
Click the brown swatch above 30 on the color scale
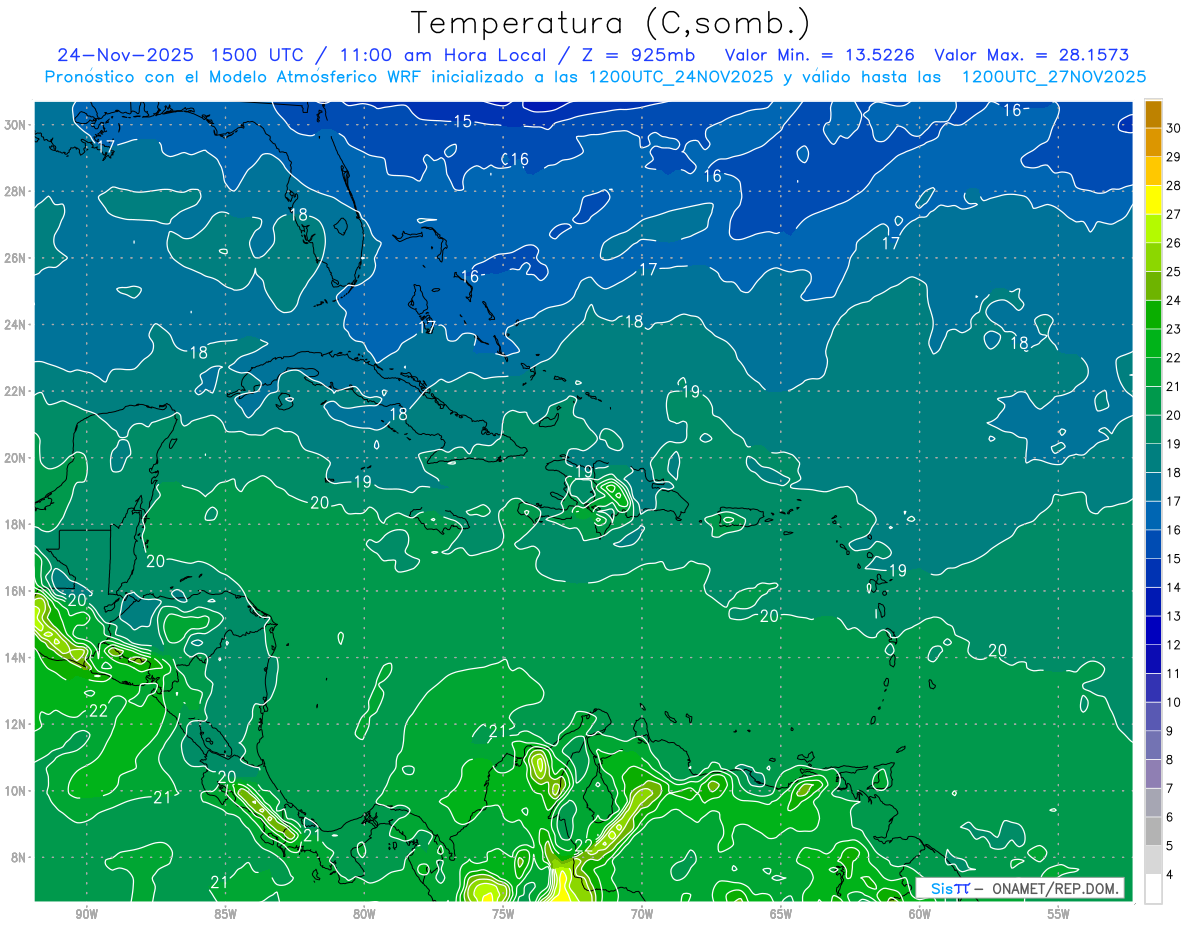pyautogui.click(x=1154, y=115)
